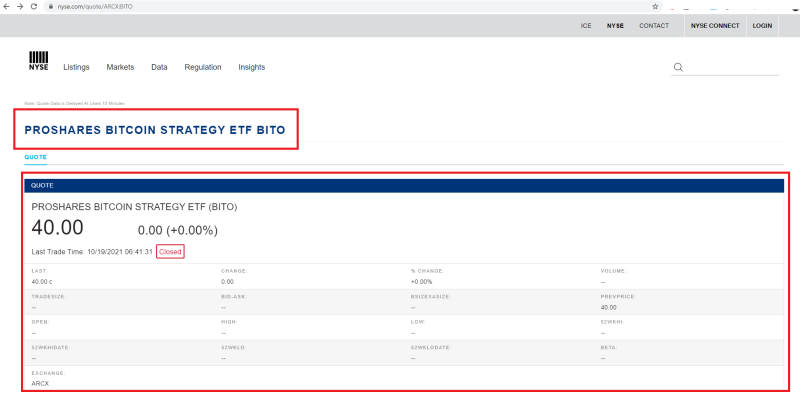
Task: Click the red Closed status badge
Action: point(170,252)
